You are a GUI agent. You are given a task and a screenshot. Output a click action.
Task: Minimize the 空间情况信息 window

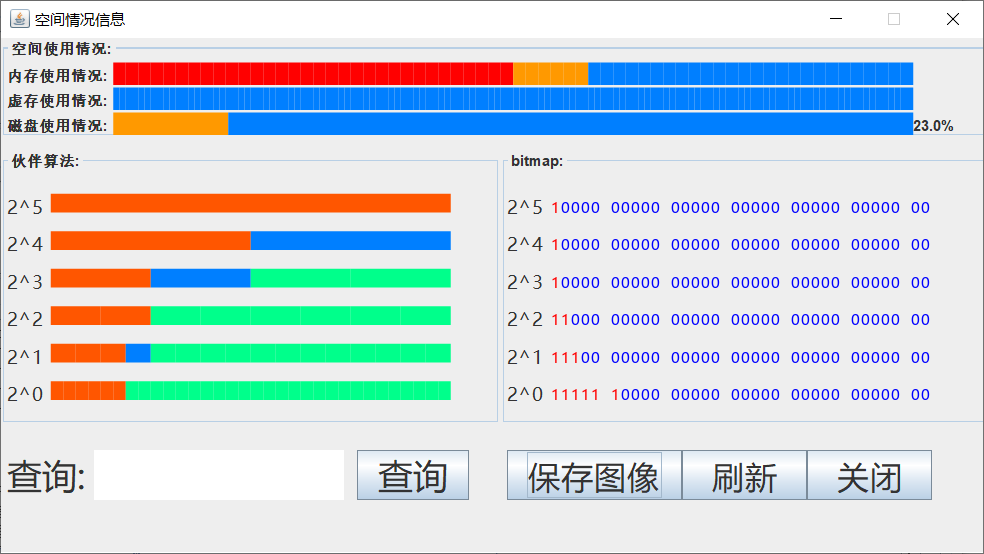pos(836,19)
